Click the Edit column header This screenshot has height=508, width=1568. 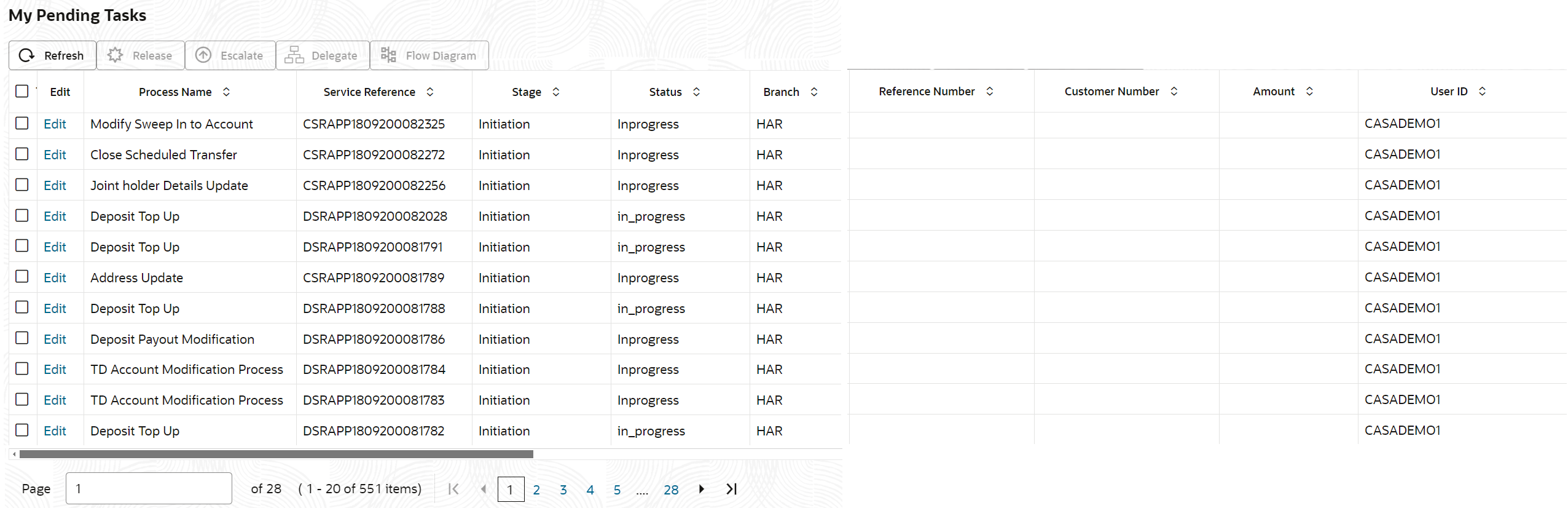60,92
